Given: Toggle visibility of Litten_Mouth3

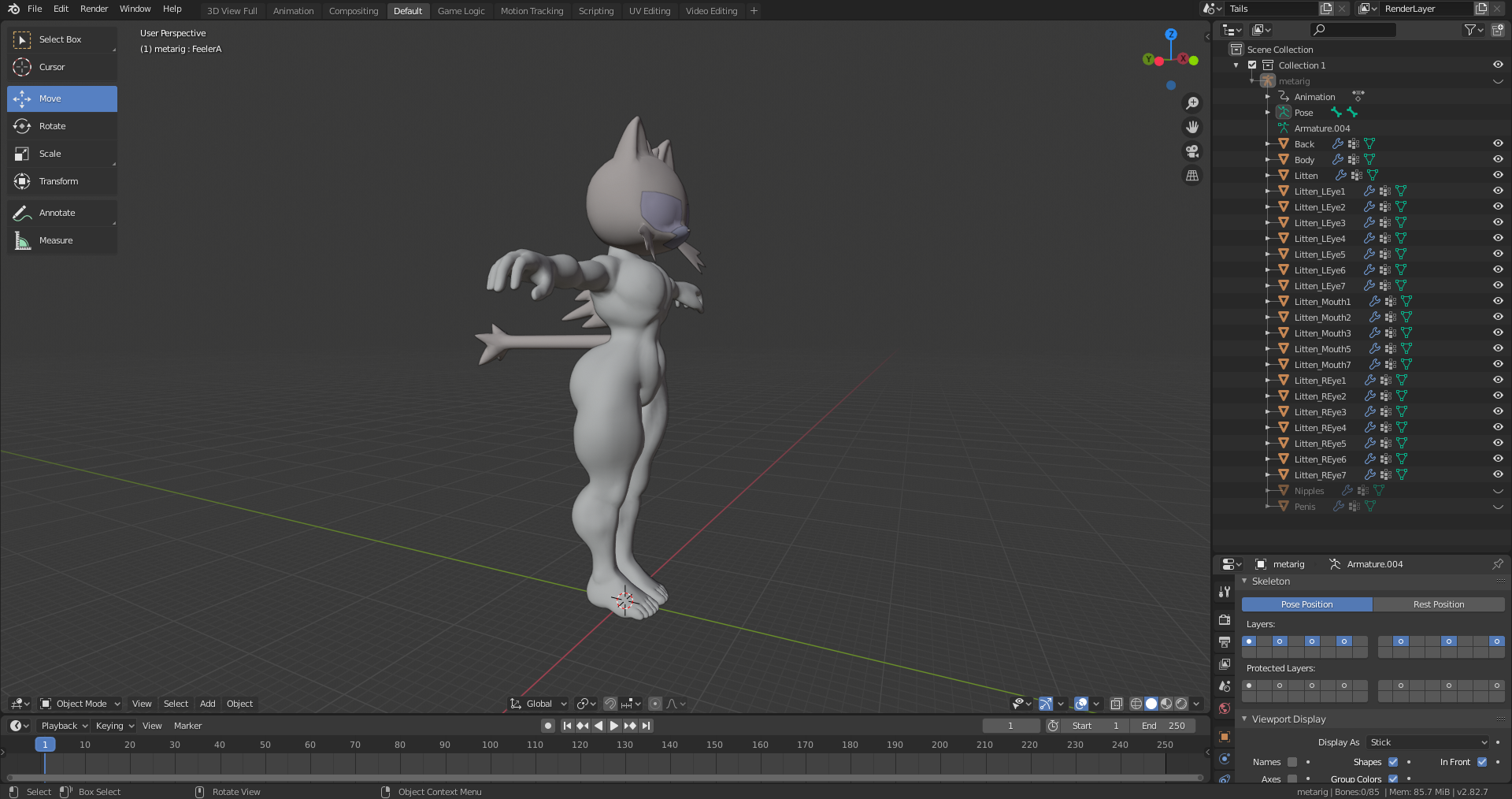Looking at the screenshot, I should click(1498, 333).
